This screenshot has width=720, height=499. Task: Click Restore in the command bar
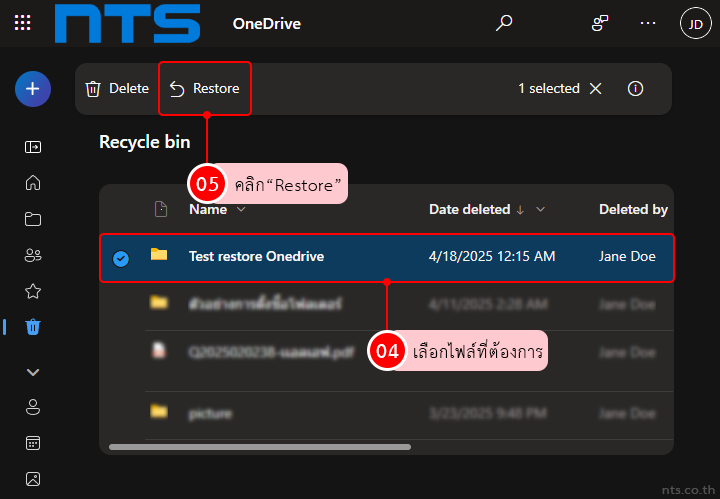pyautogui.click(x=205, y=88)
